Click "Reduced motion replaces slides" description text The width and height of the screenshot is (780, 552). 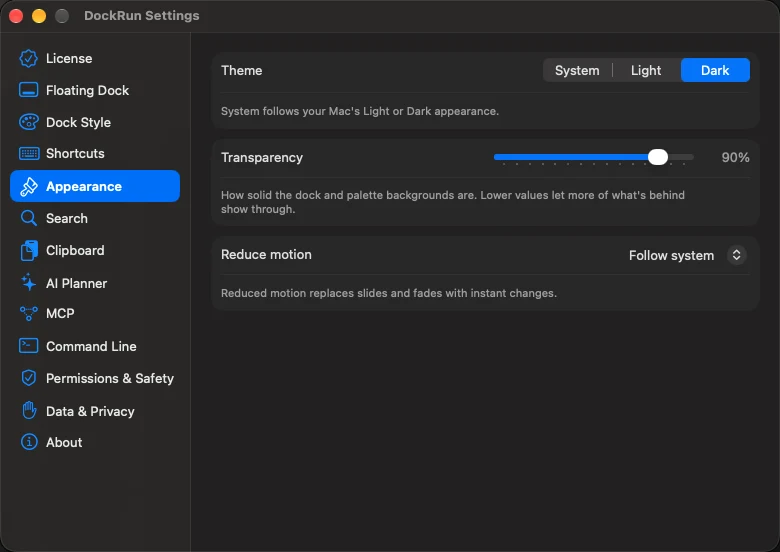click(389, 293)
